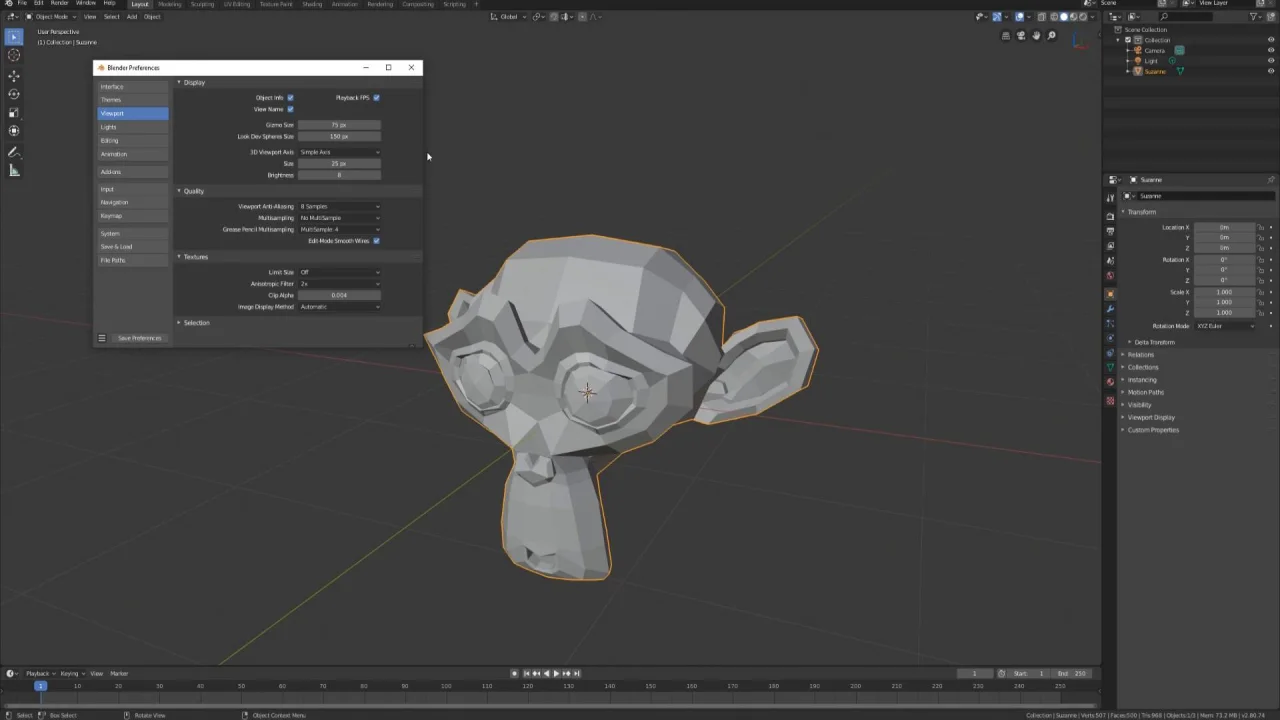Switch to wireframe viewport shading
The image size is (1280, 720).
pyautogui.click(x=1054, y=17)
